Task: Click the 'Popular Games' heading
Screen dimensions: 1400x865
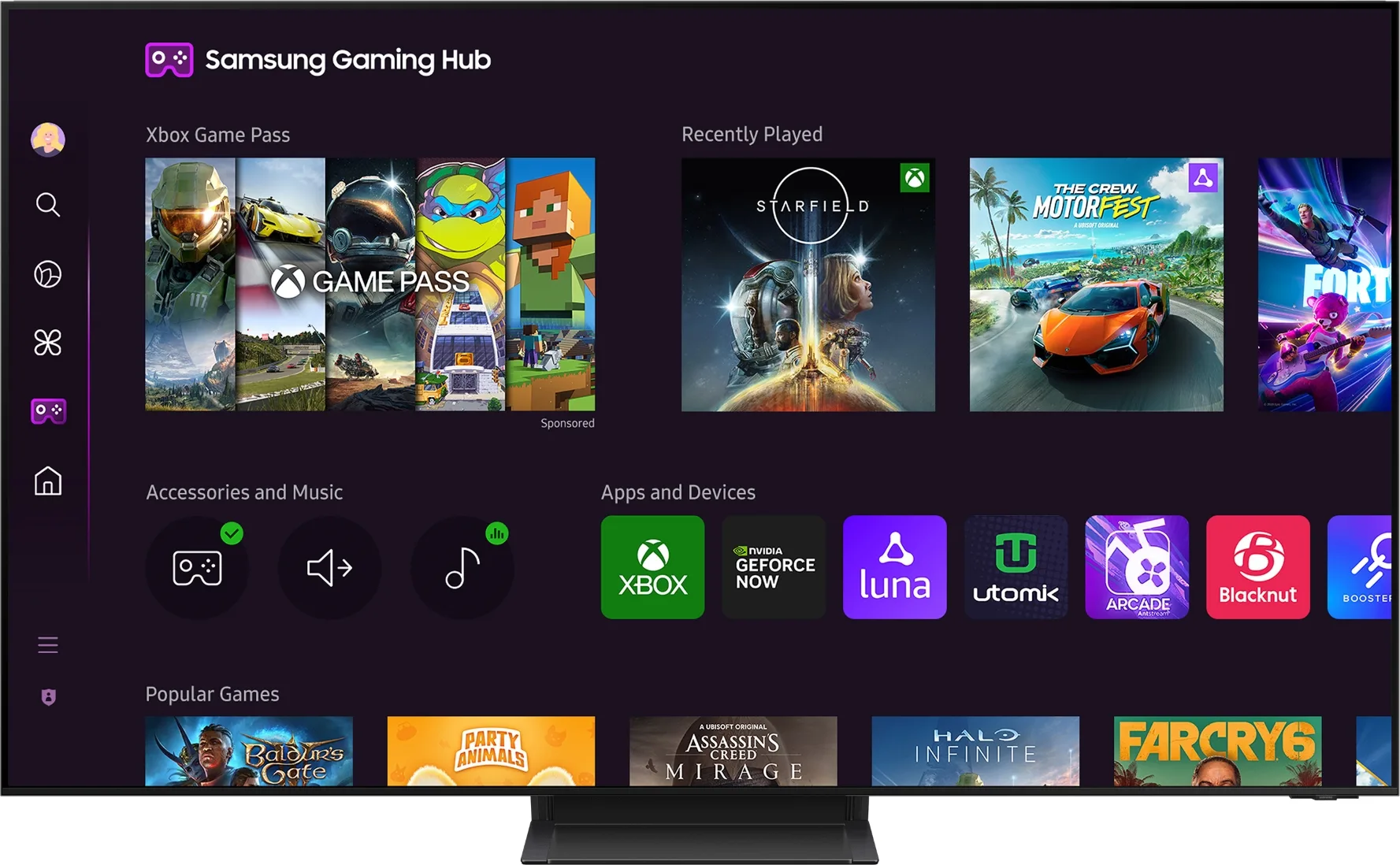Action: click(x=213, y=694)
